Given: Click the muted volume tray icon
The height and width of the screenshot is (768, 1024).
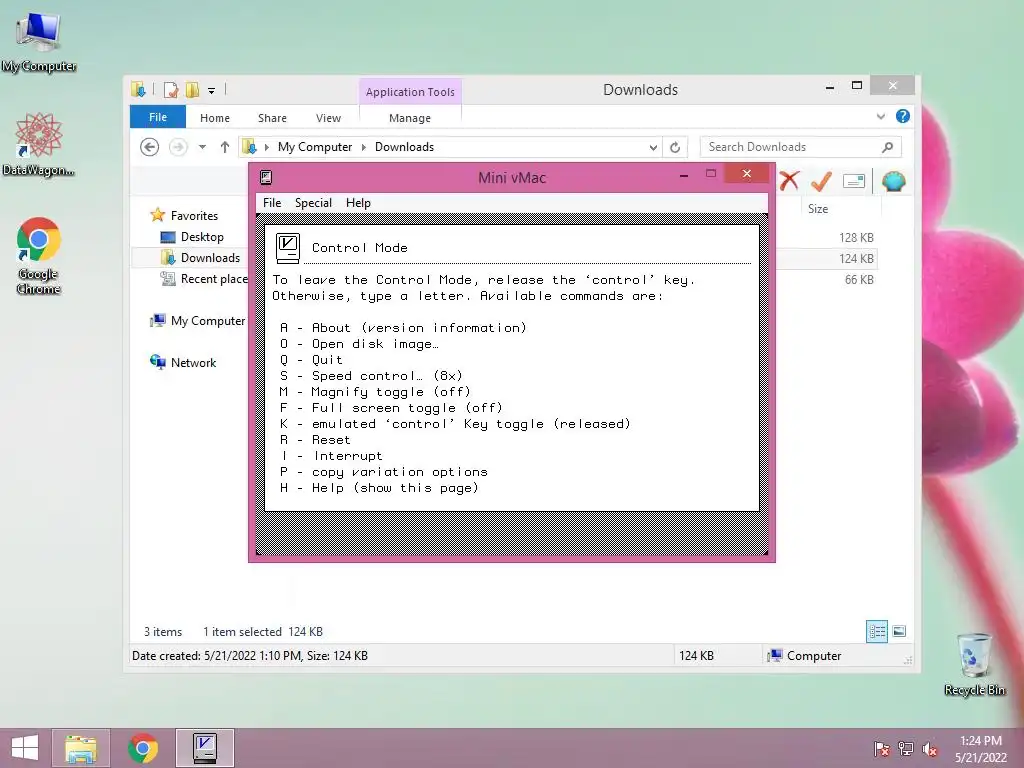Looking at the screenshot, I should pyautogui.click(x=929, y=749).
